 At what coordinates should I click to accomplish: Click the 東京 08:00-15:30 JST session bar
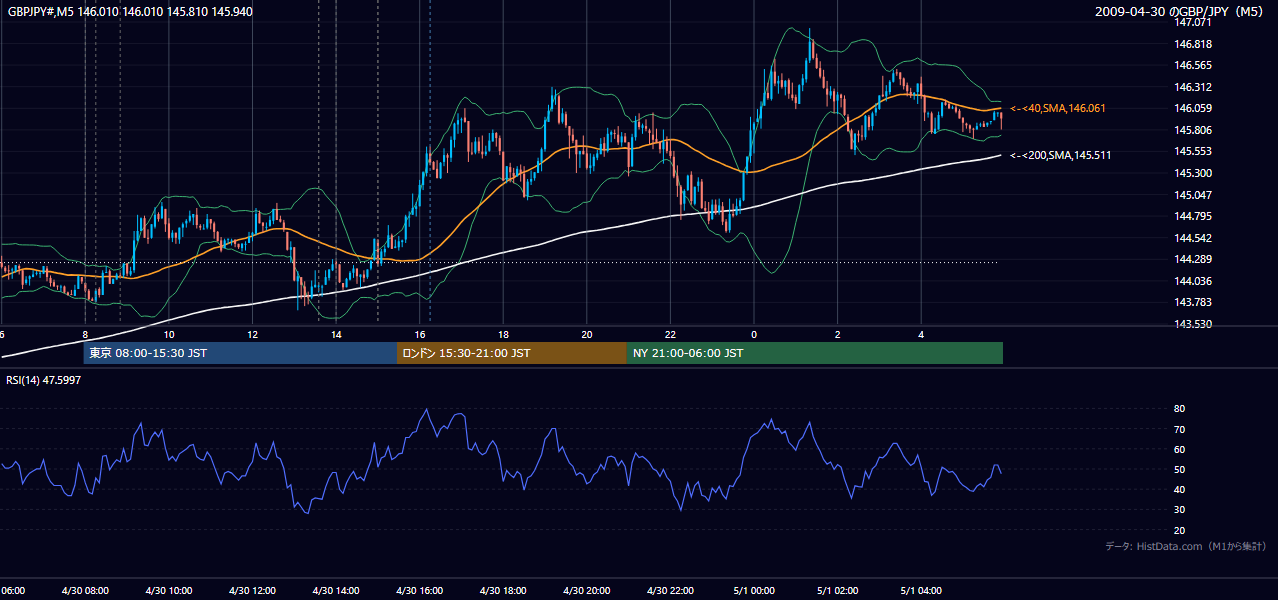click(x=240, y=353)
